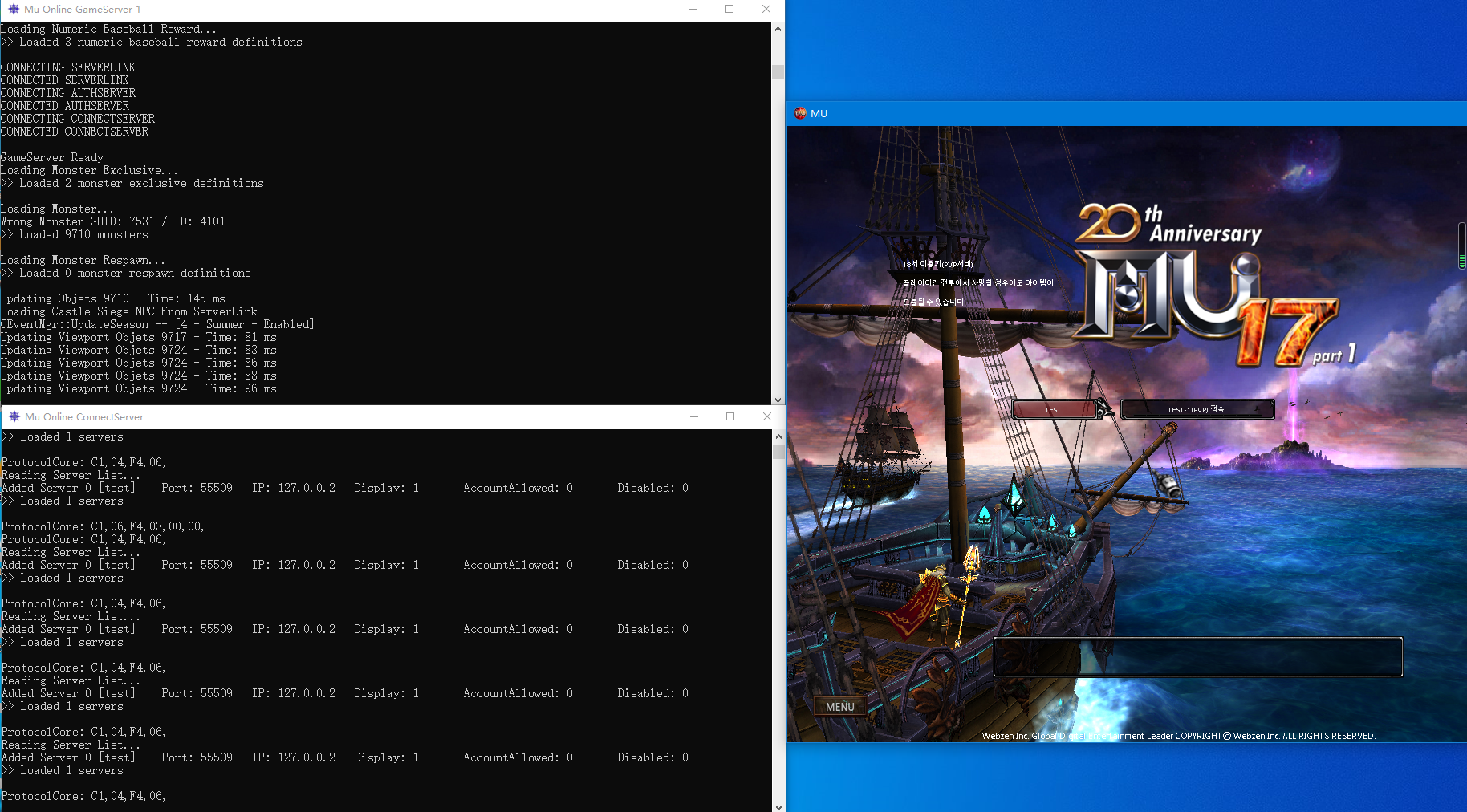Screen dimensions: 1467x812
Task: Minimize the Mu Online ConnectServer window
Action: 694,417
